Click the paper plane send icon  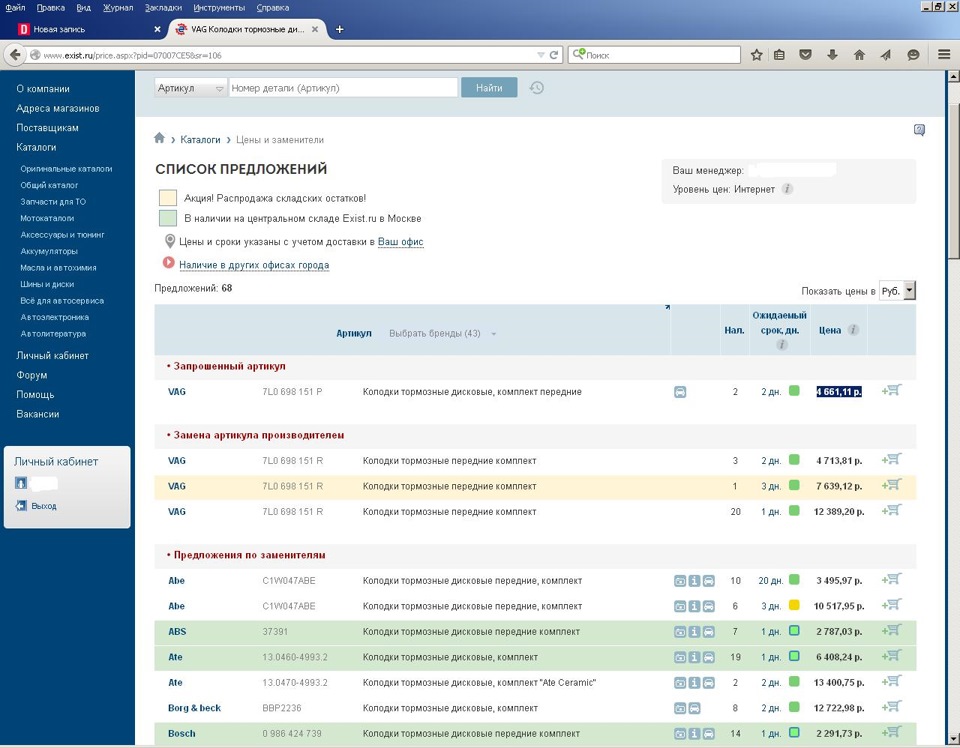tap(885, 55)
